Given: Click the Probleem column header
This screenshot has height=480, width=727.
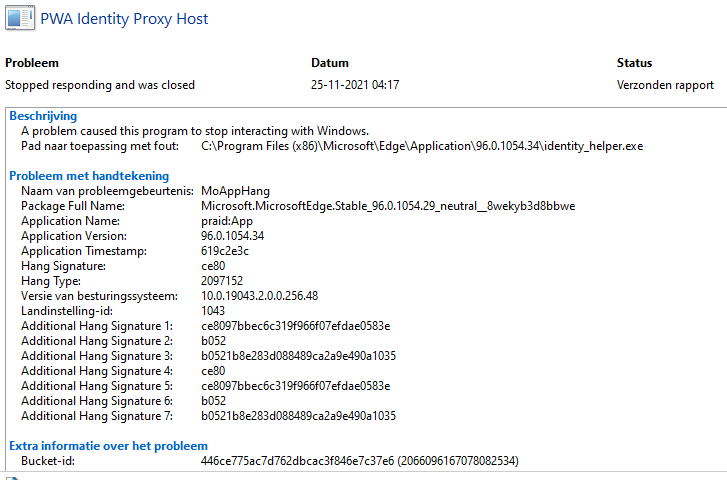Looking at the screenshot, I should coord(32,63).
